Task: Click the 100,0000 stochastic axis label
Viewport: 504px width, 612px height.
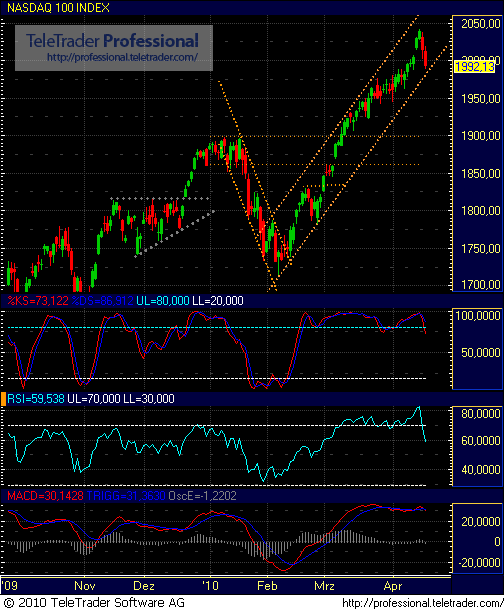Action: (x=478, y=316)
